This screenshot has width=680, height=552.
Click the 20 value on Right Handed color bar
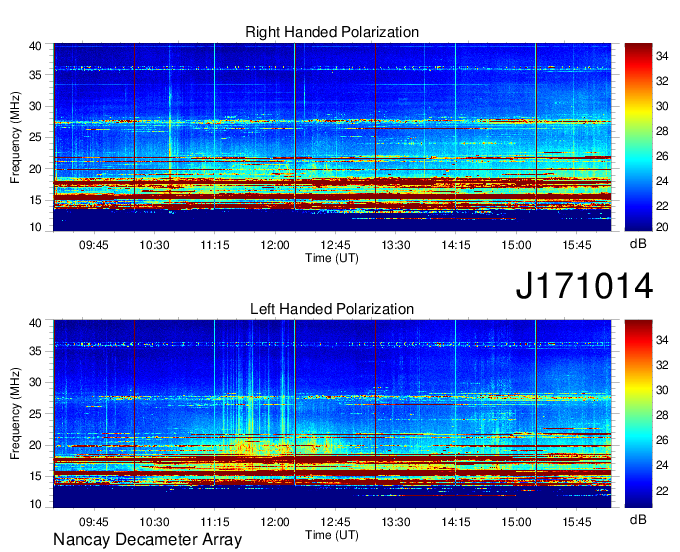click(x=662, y=227)
